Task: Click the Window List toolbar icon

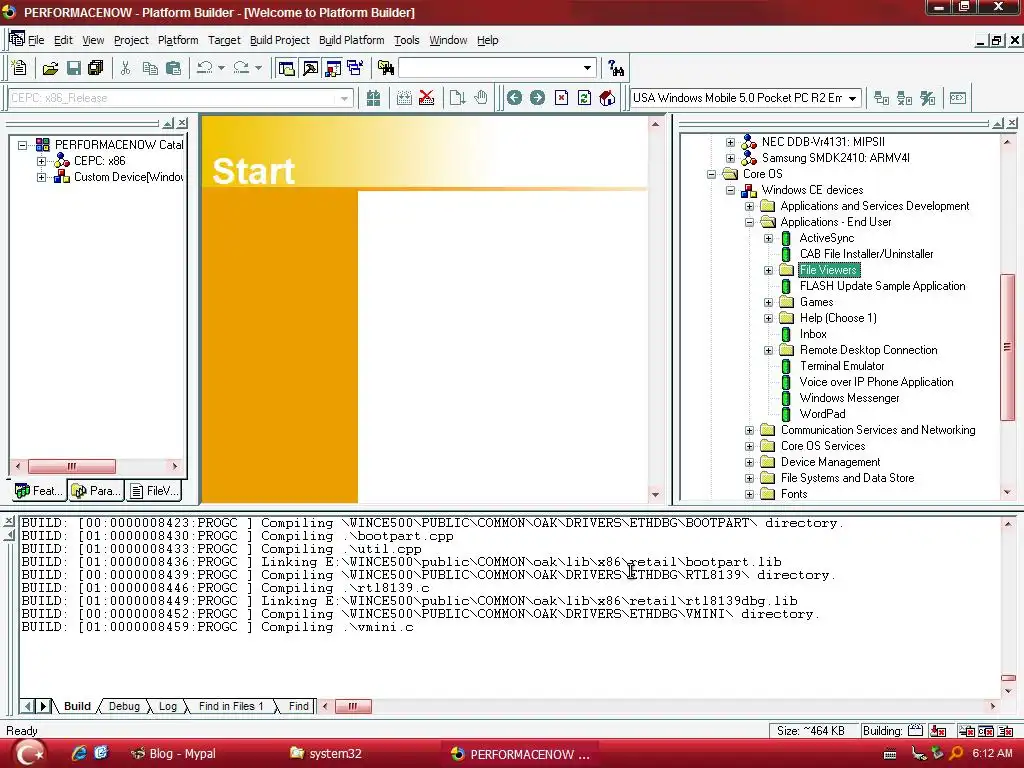Action: point(355,68)
